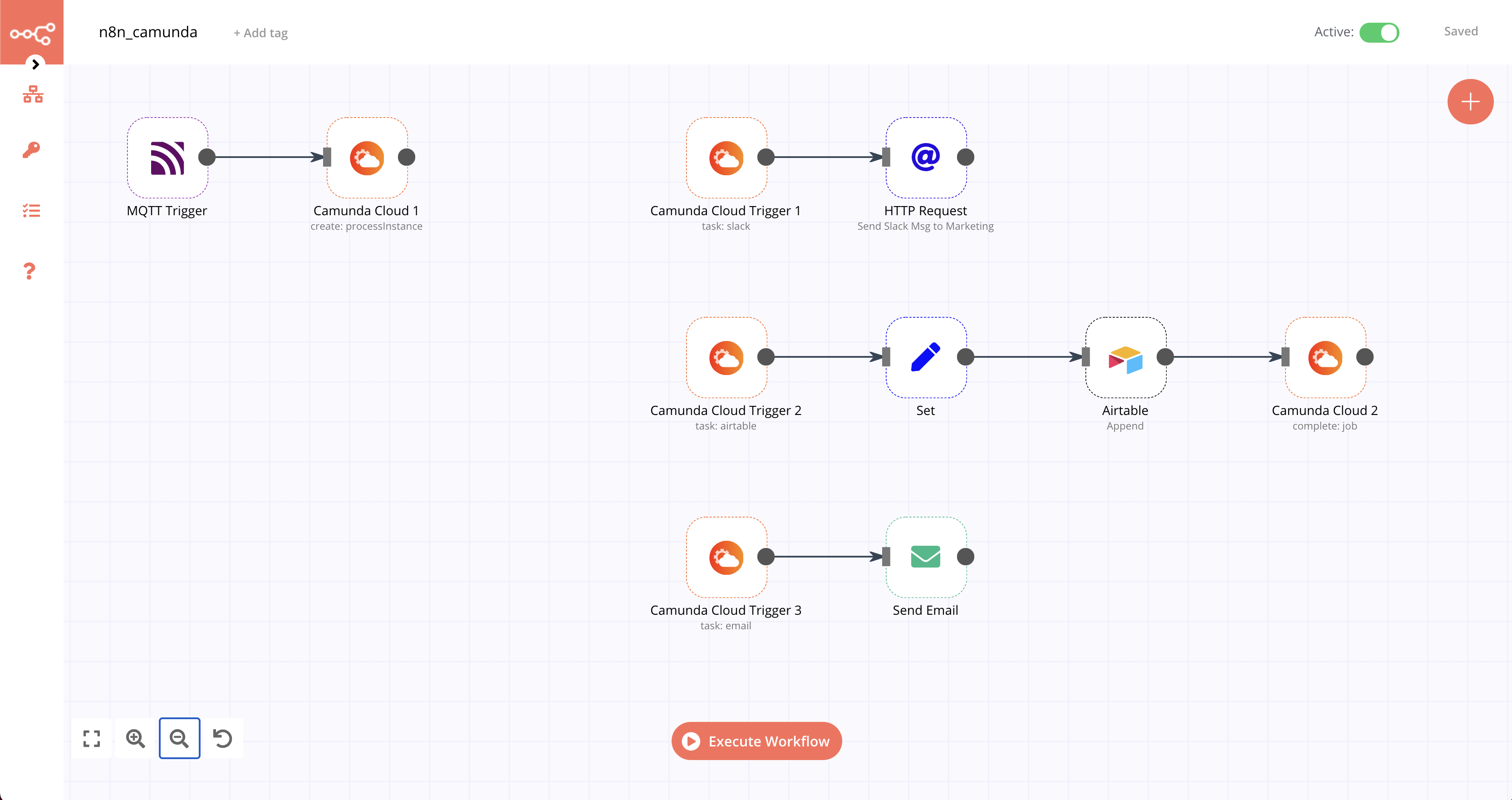Open the MQTT Trigger node
Viewport: 1512px width, 800px height.
point(167,158)
